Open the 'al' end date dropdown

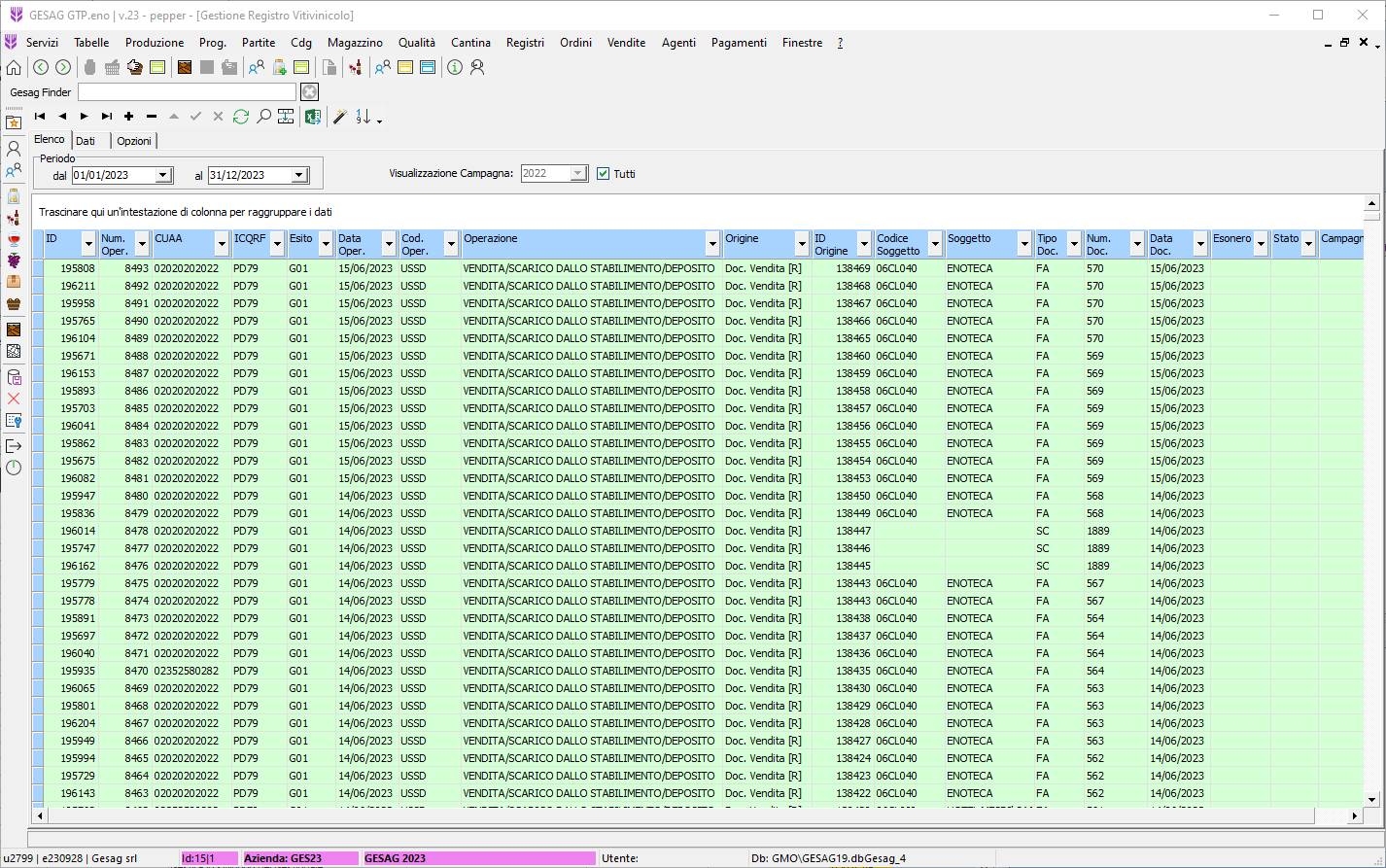299,175
